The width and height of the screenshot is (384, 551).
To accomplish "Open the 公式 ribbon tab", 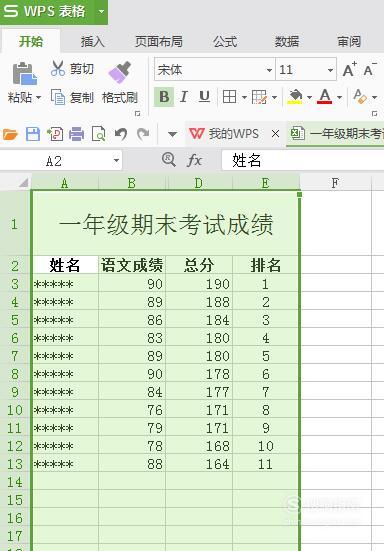I will [x=225, y=41].
